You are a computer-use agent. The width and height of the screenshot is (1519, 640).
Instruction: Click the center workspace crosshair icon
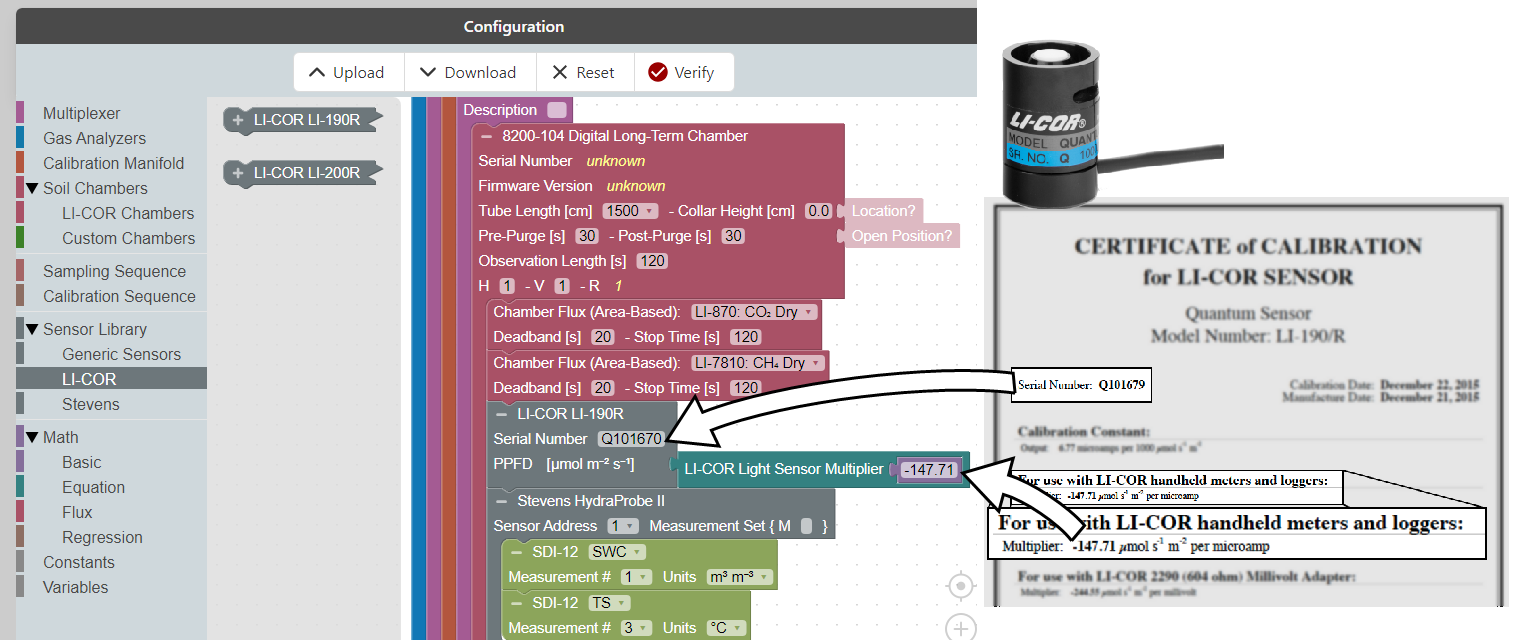click(960, 585)
